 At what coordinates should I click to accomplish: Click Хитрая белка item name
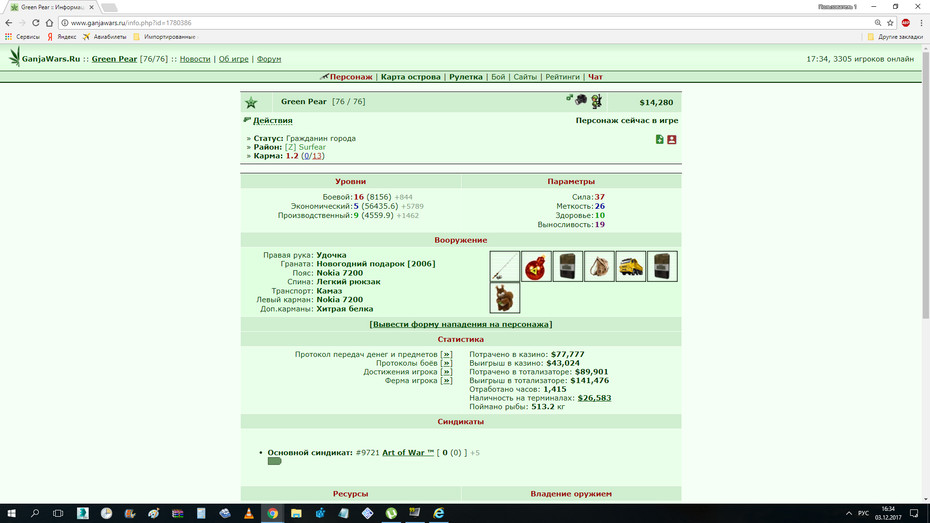point(345,308)
